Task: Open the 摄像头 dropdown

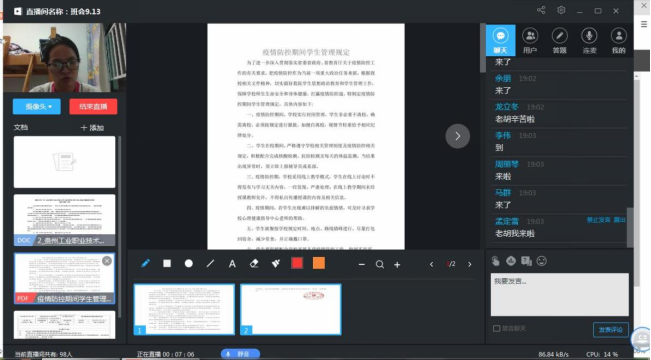Action: (x=37, y=106)
